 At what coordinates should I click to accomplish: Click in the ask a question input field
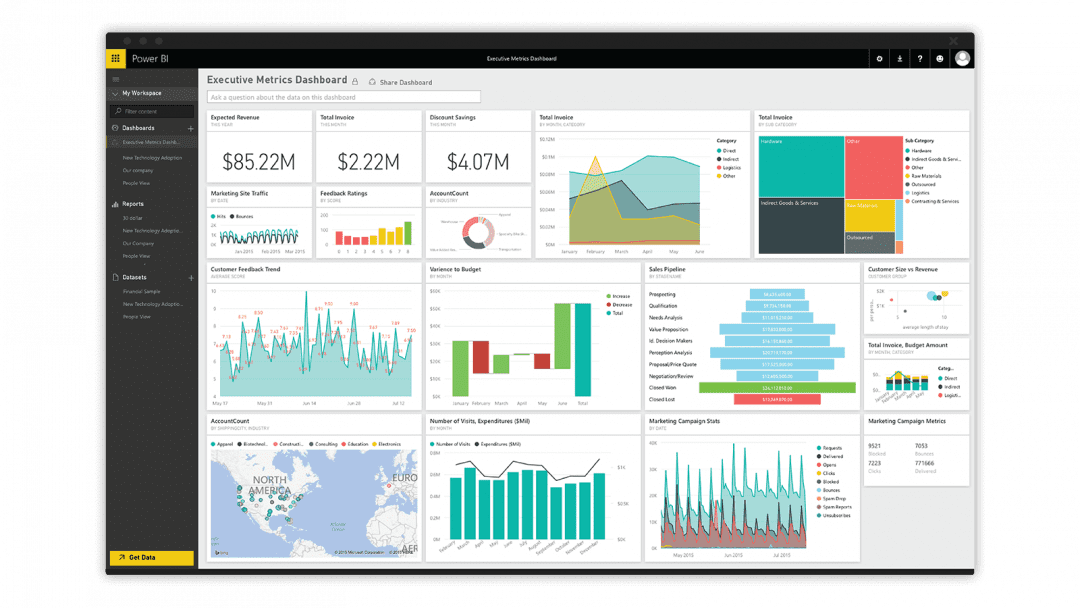[345, 96]
